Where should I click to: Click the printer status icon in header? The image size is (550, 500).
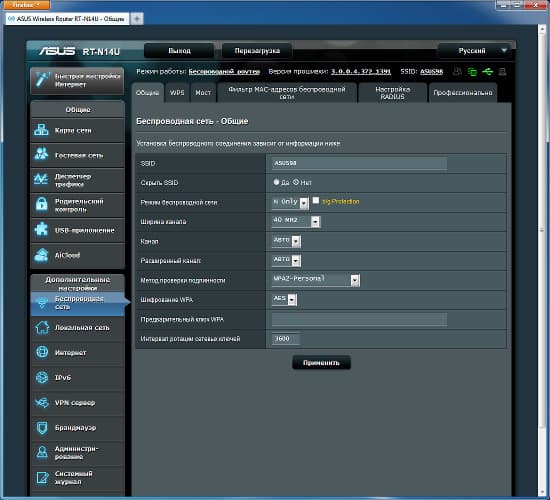pyautogui.click(x=502, y=72)
